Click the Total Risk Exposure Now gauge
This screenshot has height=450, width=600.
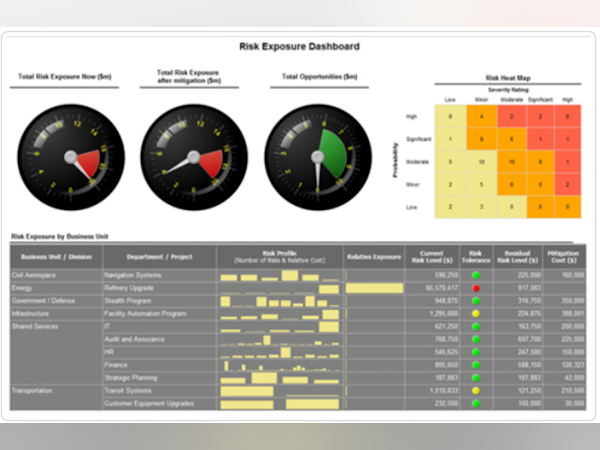[71, 157]
